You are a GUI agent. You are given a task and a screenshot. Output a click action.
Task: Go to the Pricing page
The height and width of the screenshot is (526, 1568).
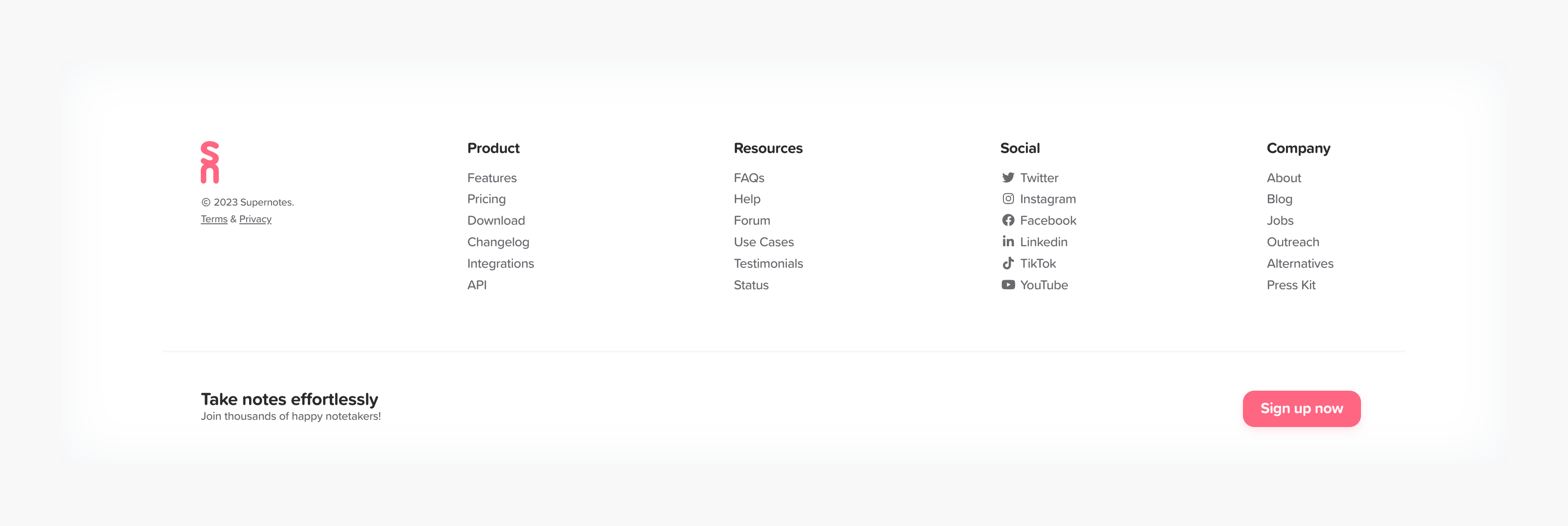coord(486,199)
